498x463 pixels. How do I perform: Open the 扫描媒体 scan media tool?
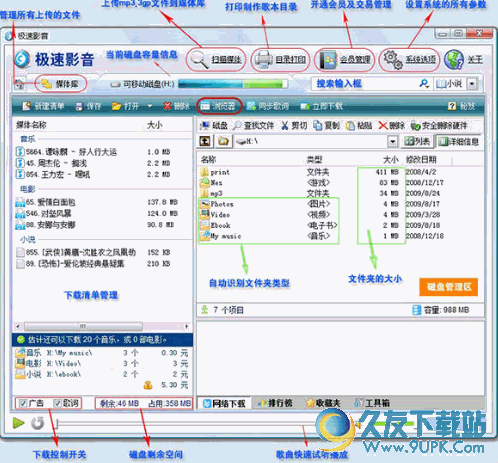[x=215, y=60]
